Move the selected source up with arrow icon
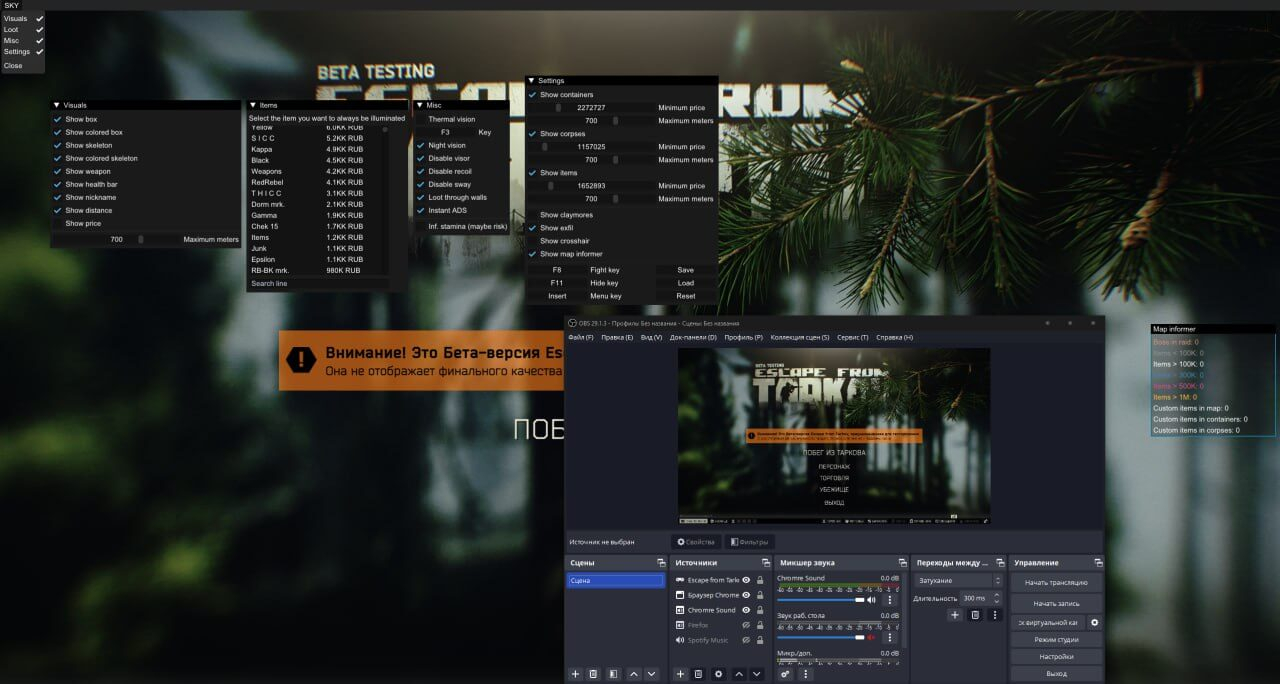1280x684 pixels. click(x=739, y=674)
